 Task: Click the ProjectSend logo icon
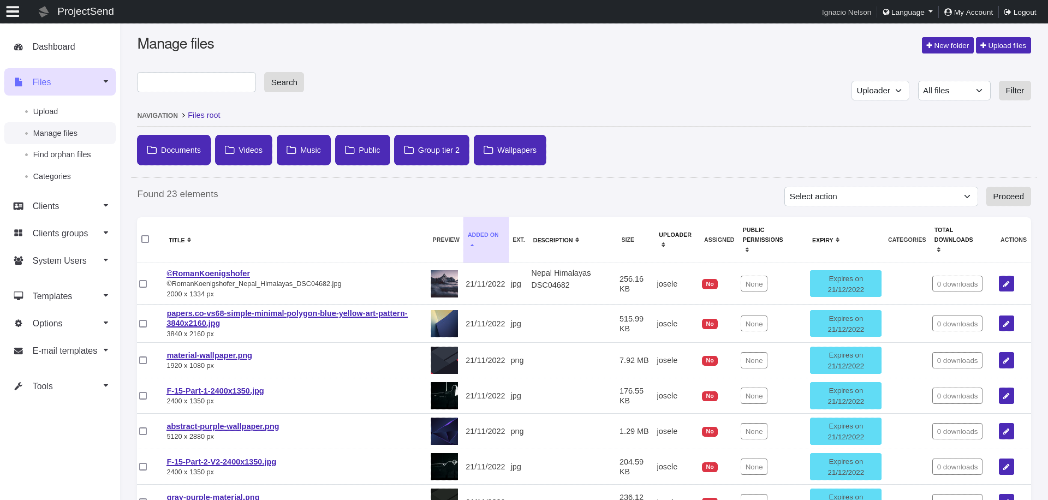tap(44, 11)
